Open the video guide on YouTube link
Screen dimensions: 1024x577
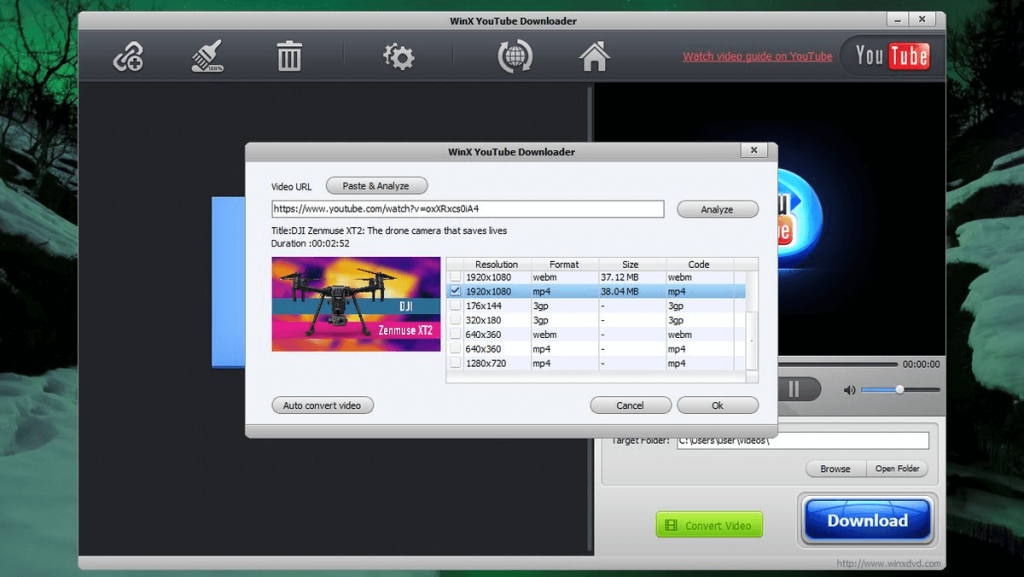[x=757, y=56]
